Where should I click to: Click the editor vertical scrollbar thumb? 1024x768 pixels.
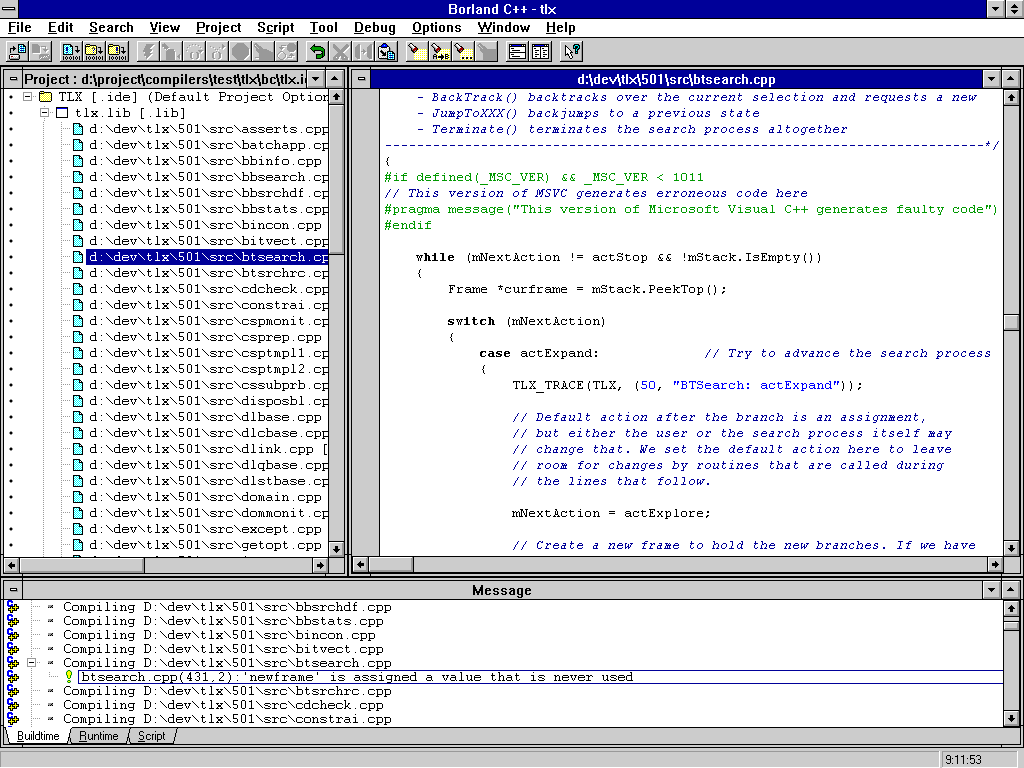tap(1011, 323)
